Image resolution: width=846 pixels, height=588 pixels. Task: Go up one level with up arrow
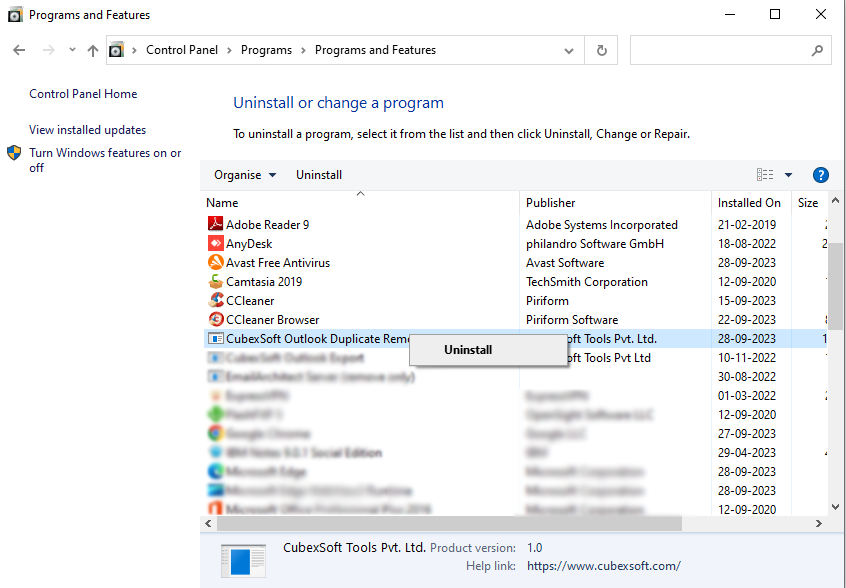tap(93, 50)
